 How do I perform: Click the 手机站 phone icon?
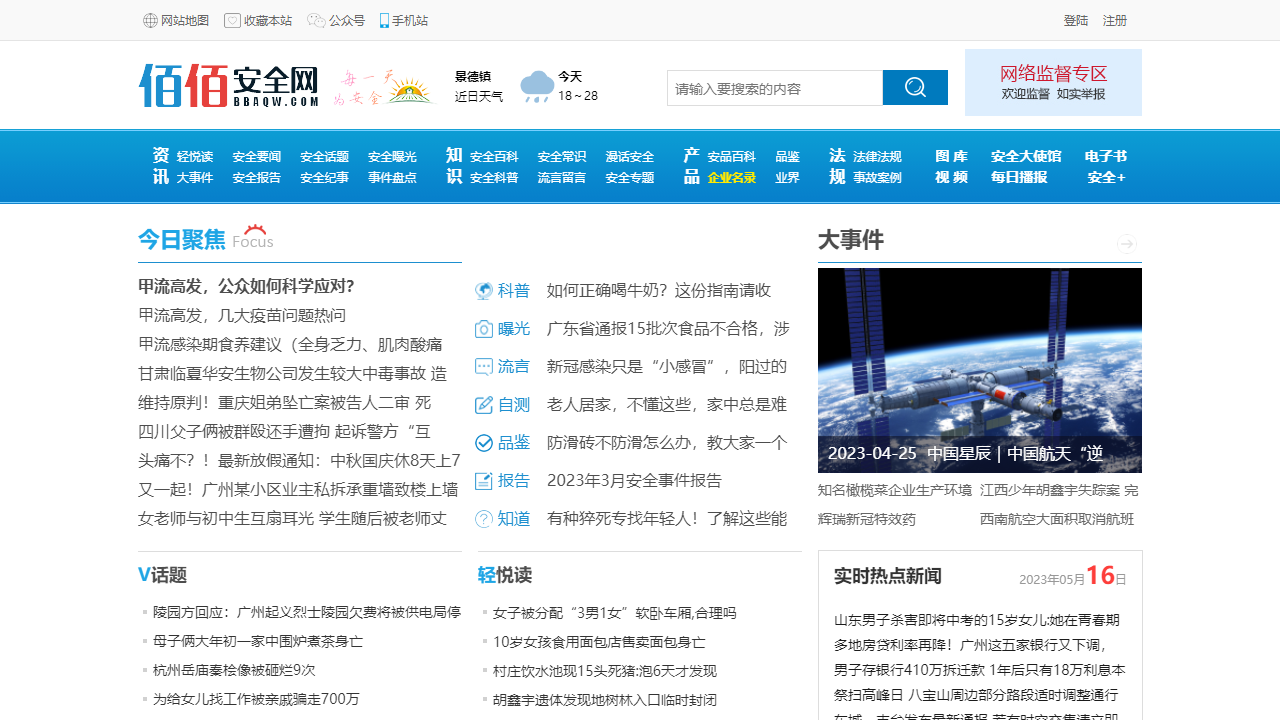point(384,21)
